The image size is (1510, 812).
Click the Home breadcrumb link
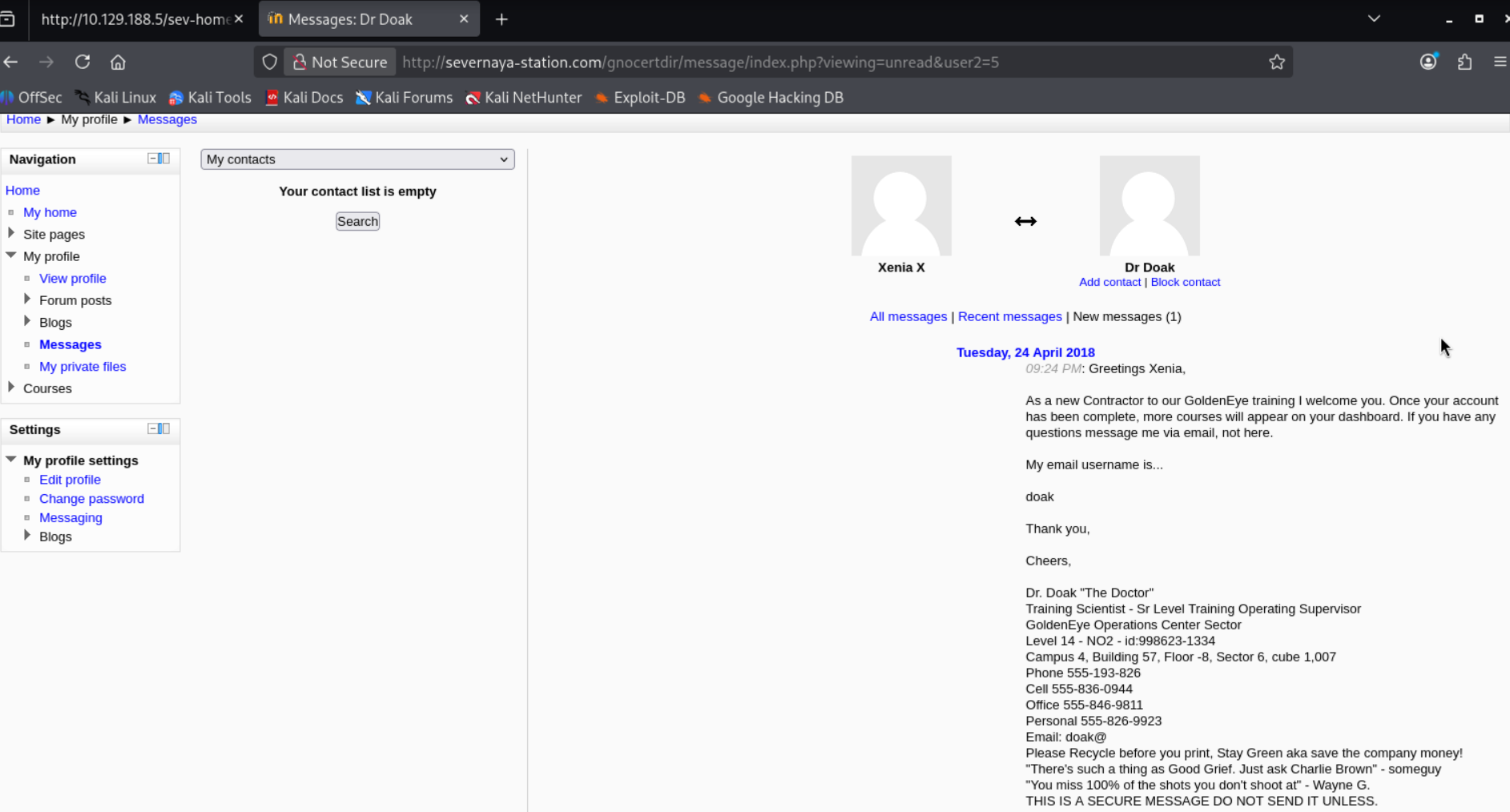pos(23,119)
